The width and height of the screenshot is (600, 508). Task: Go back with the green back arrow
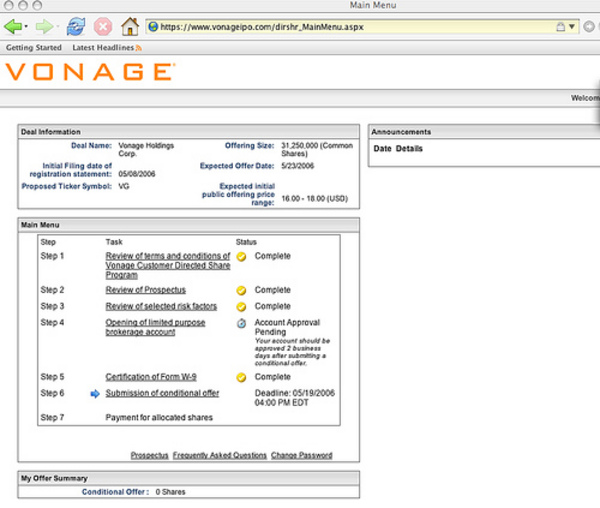click(13, 27)
